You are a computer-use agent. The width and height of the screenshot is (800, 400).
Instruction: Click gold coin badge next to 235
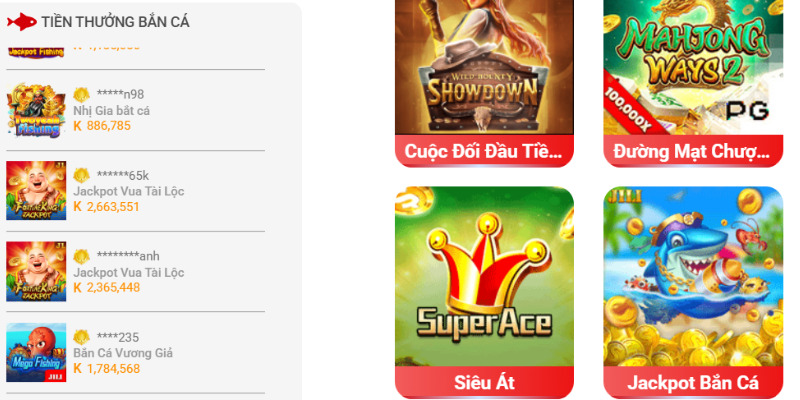(x=82, y=337)
